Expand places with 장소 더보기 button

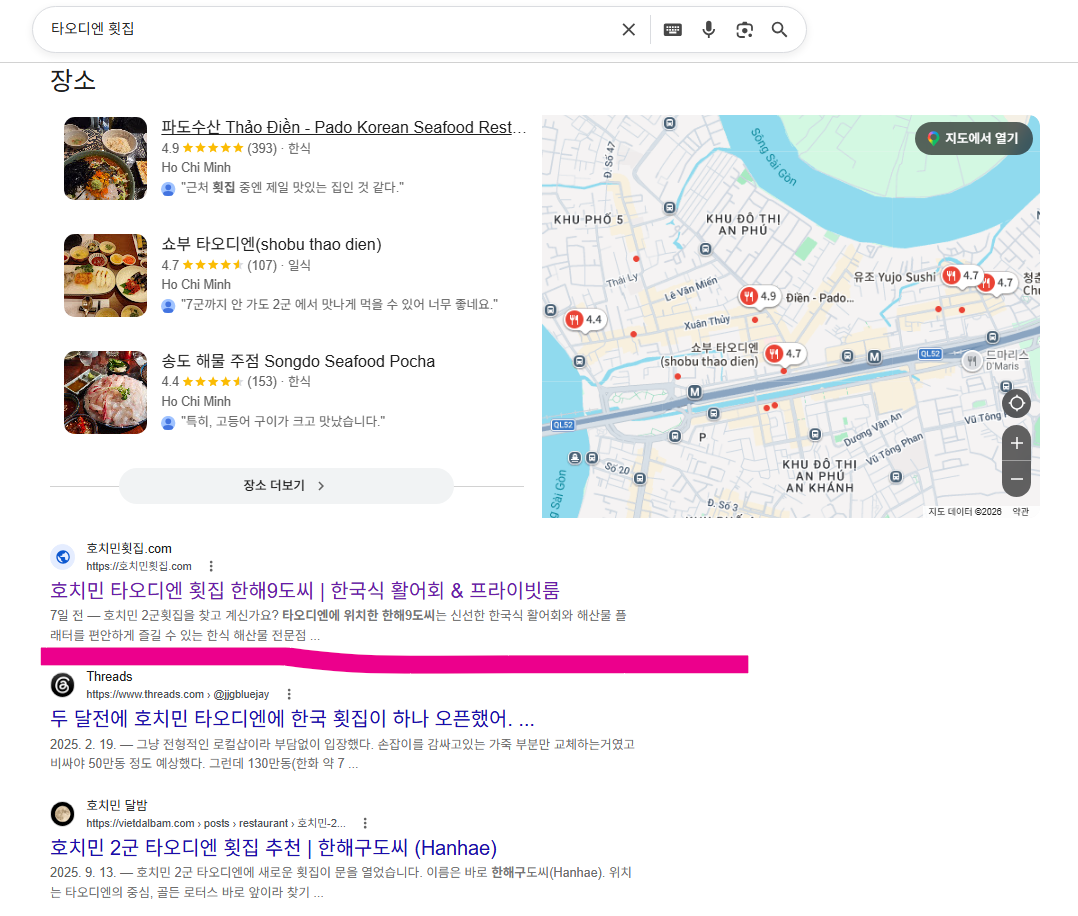286,486
